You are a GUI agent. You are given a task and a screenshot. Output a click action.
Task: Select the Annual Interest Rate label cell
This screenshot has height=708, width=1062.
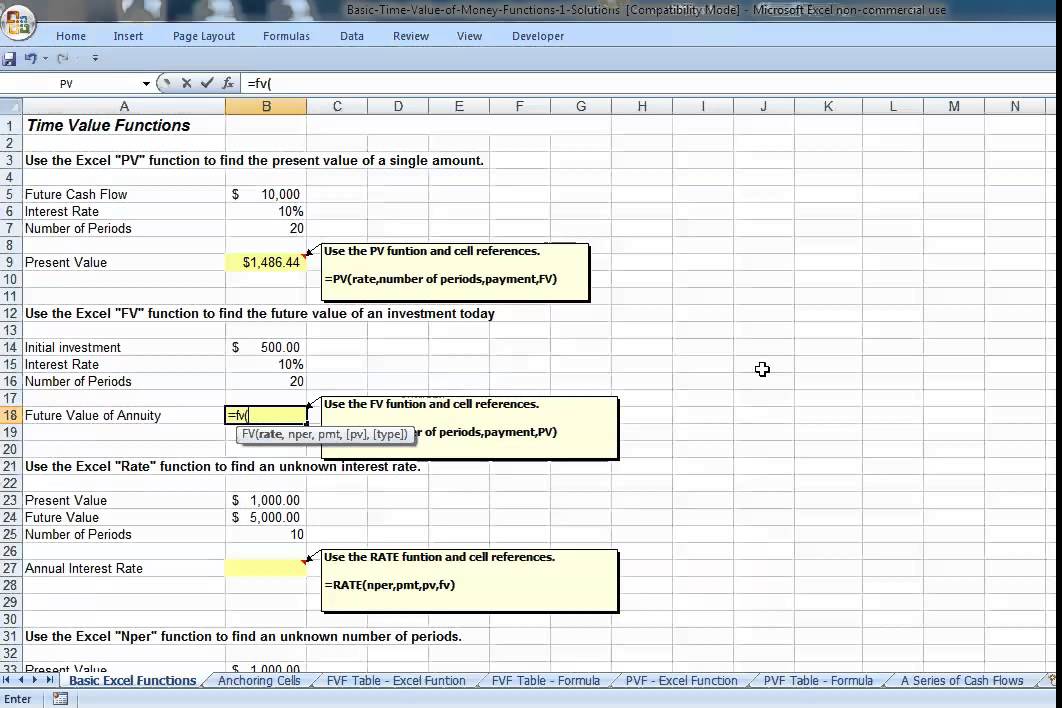click(x=124, y=568)
